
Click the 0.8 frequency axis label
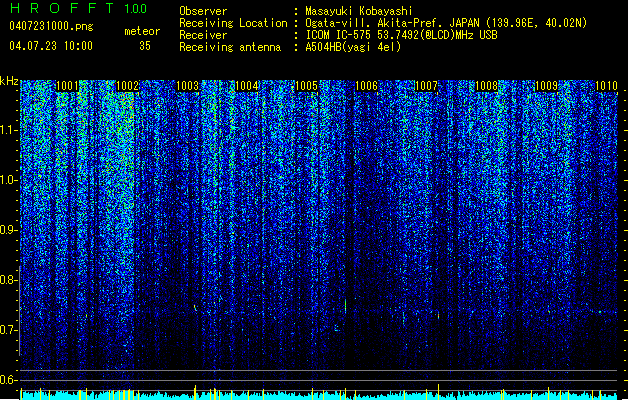[8, 280]
